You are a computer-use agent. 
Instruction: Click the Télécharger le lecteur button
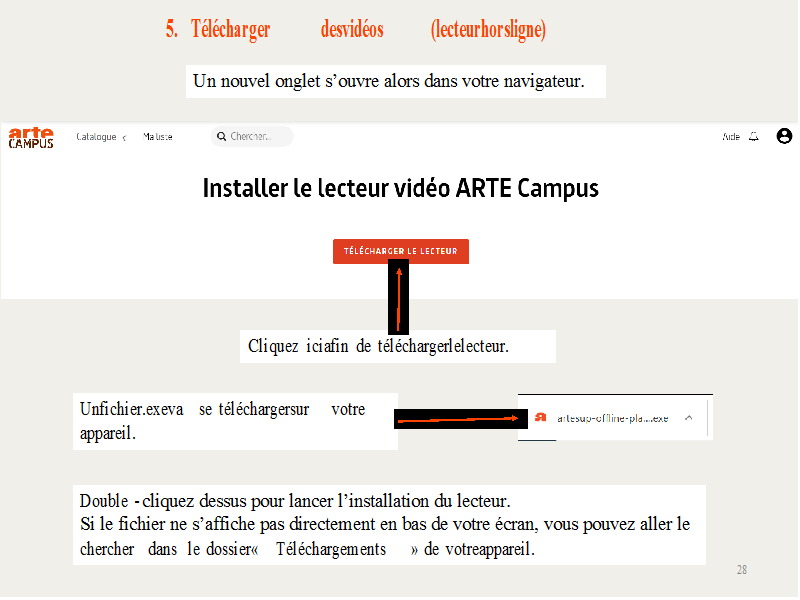pos(400,251)
